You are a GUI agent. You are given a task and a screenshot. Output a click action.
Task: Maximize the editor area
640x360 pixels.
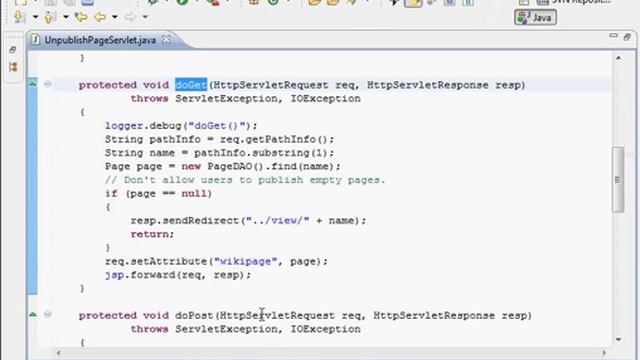(x=627, y=37)
